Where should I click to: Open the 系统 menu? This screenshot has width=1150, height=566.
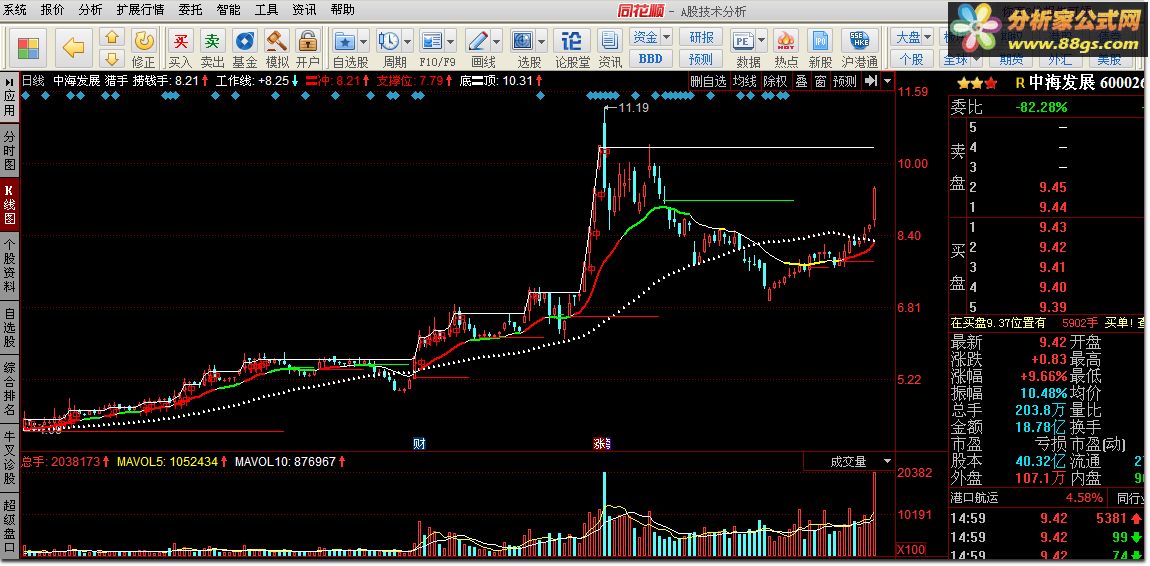tap(15, 10)
